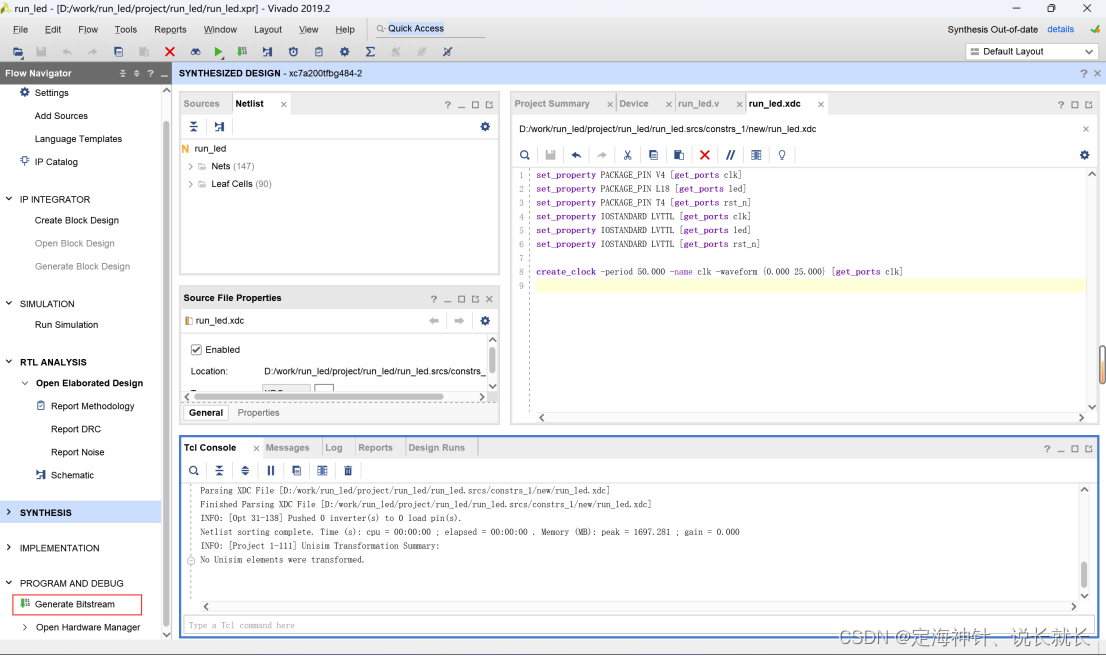This screenshot has height=656, width=1106.
Task: Expand the Leaf Cells (90) node
Action: click(x=190, y=184)
